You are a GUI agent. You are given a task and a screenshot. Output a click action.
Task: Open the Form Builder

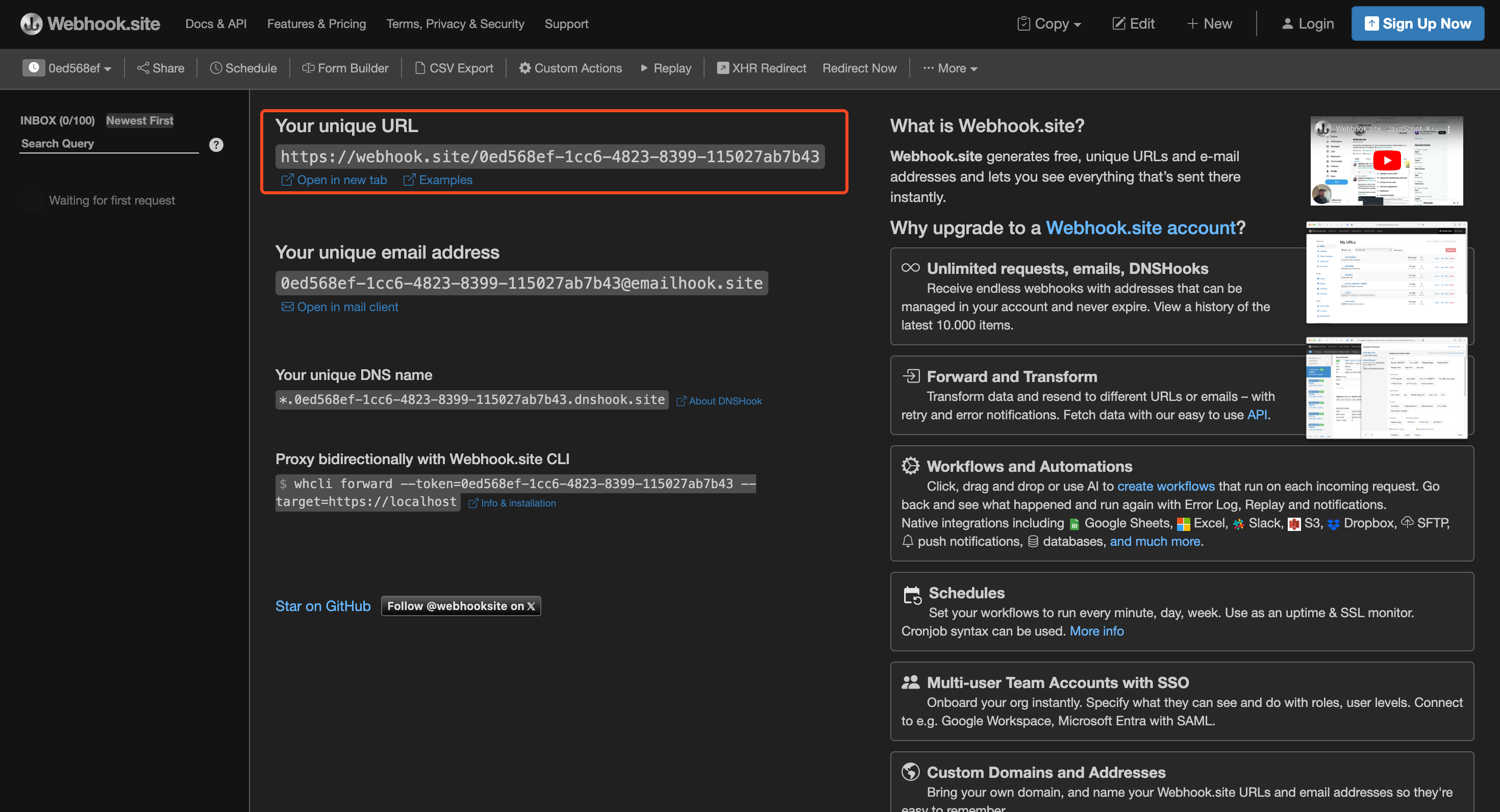pos(345,68)
